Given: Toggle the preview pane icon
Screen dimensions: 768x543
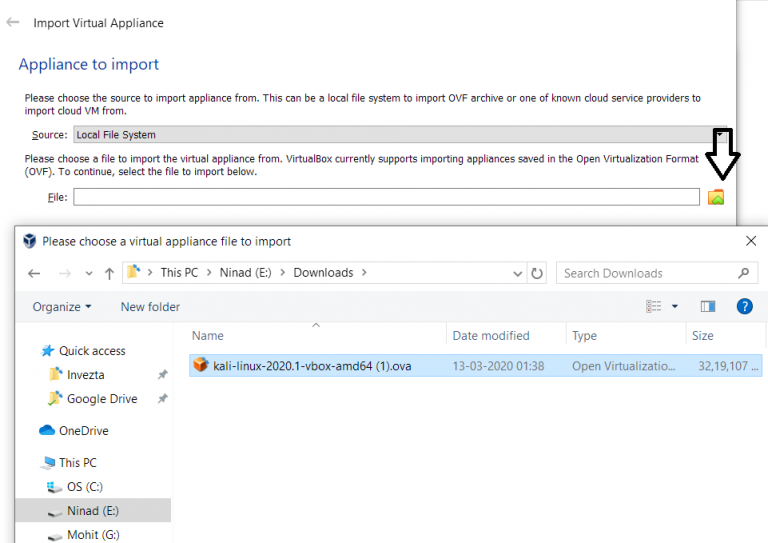Looking at the screenshot, I should click(708, 306).
